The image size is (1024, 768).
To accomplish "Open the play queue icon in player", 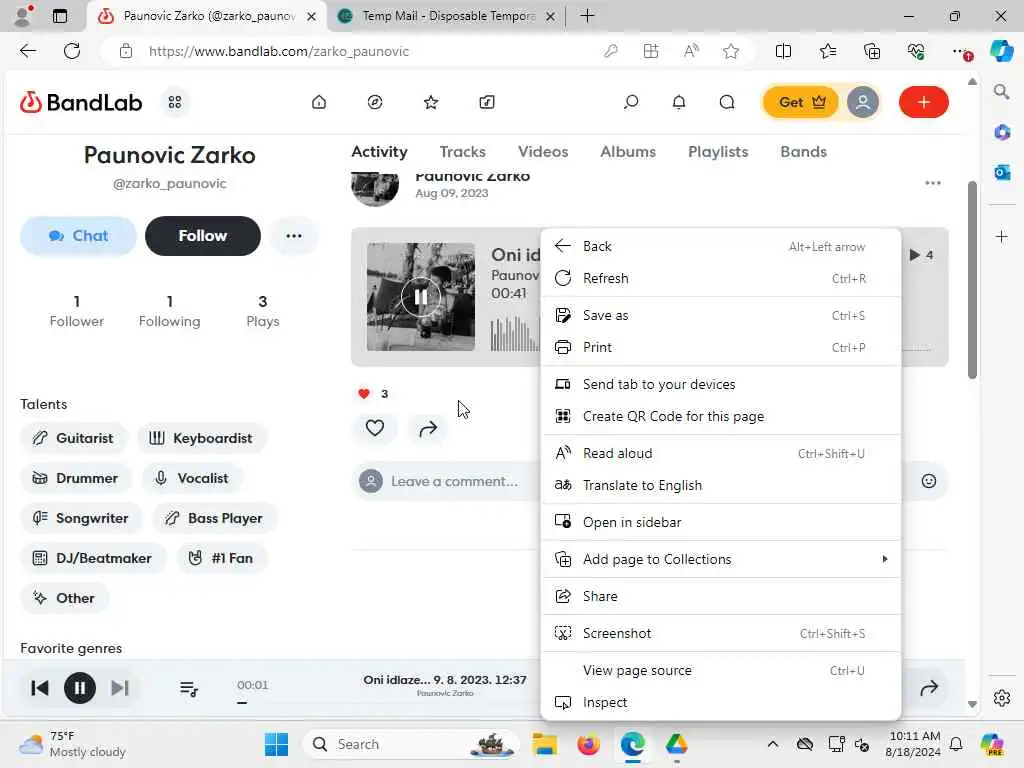I will [x=189, y=688].
